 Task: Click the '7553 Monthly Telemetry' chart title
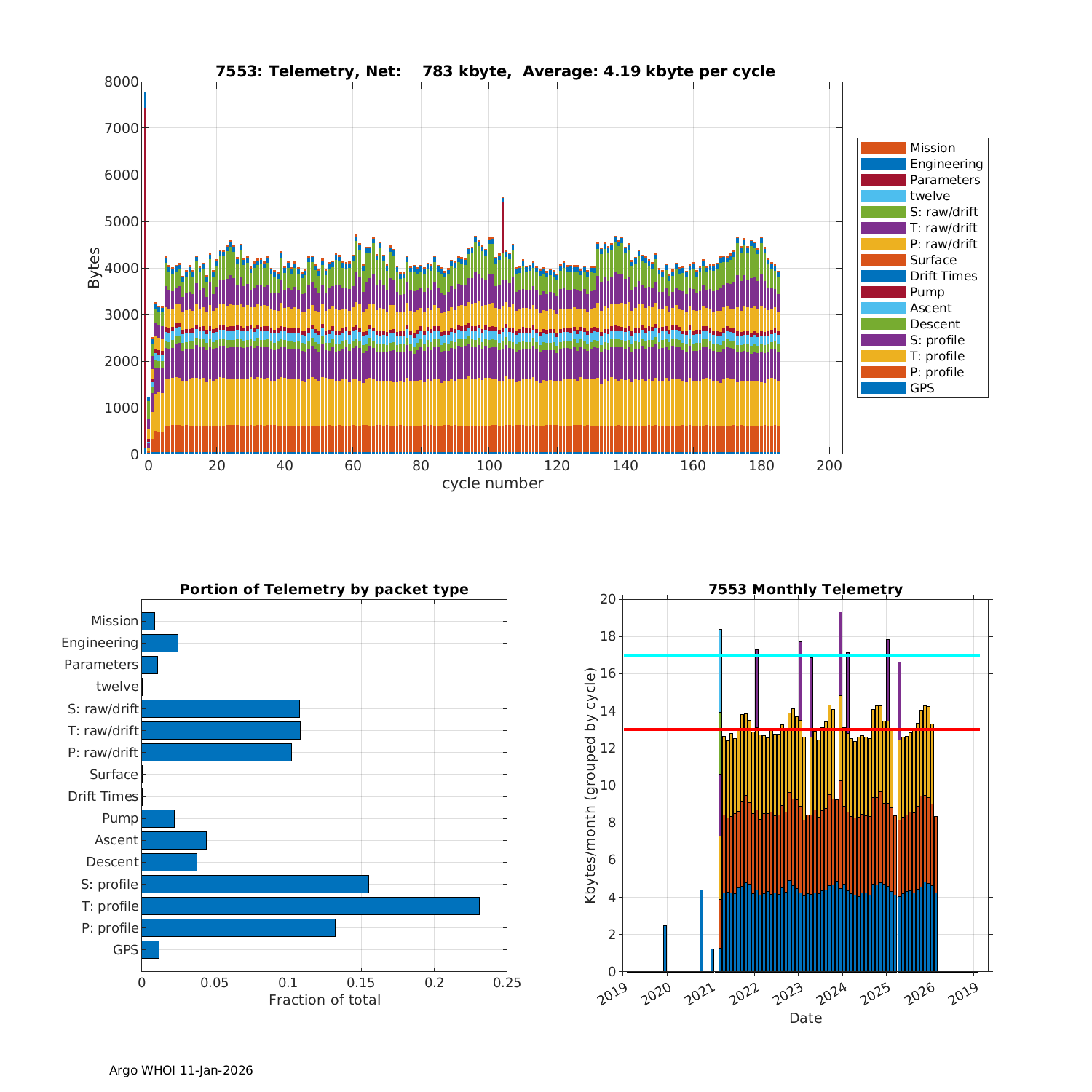pyautogui.click(x=805, y=589)
